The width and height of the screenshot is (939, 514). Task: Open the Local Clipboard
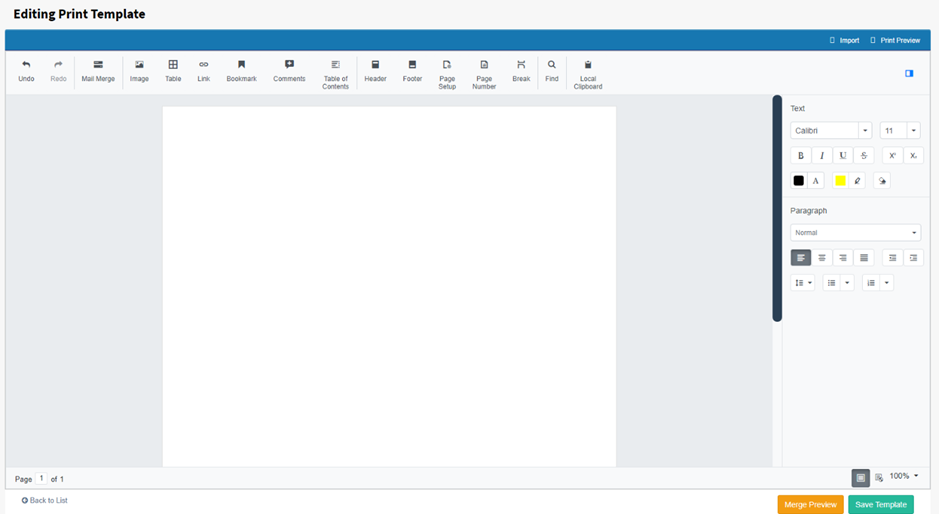coord(587,74)
